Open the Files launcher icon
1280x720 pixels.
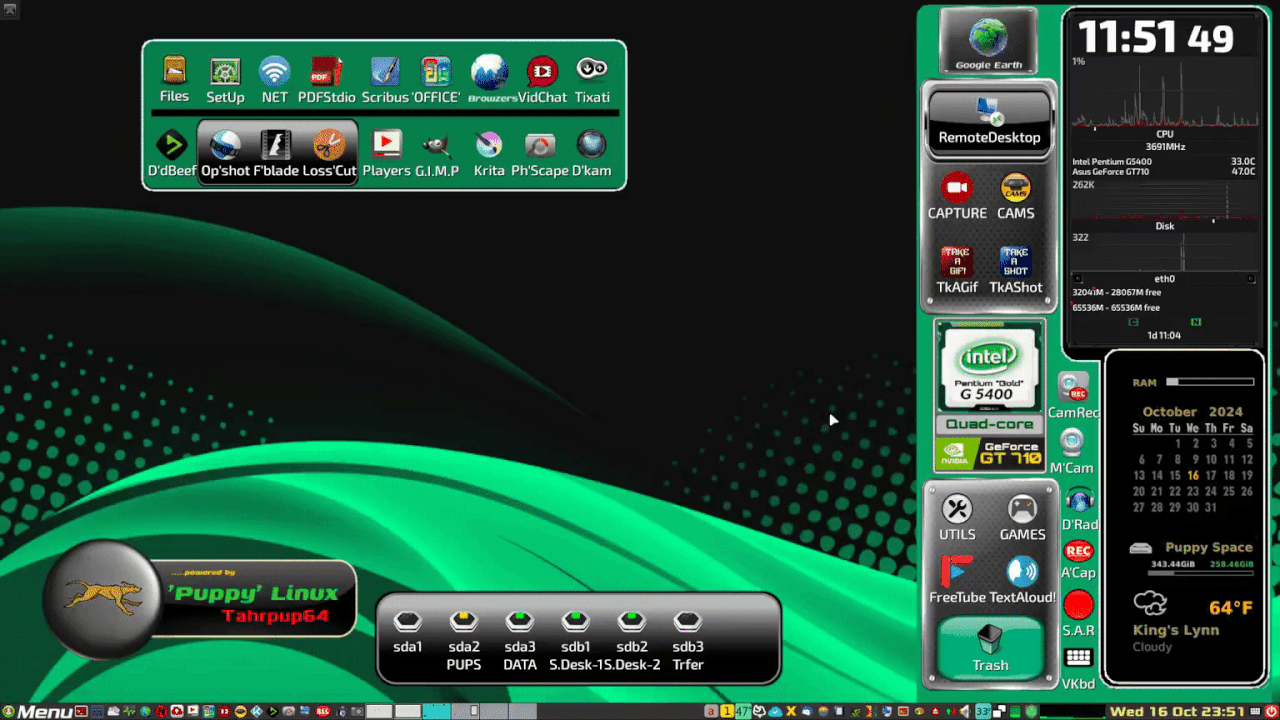[x=174, y=72]
